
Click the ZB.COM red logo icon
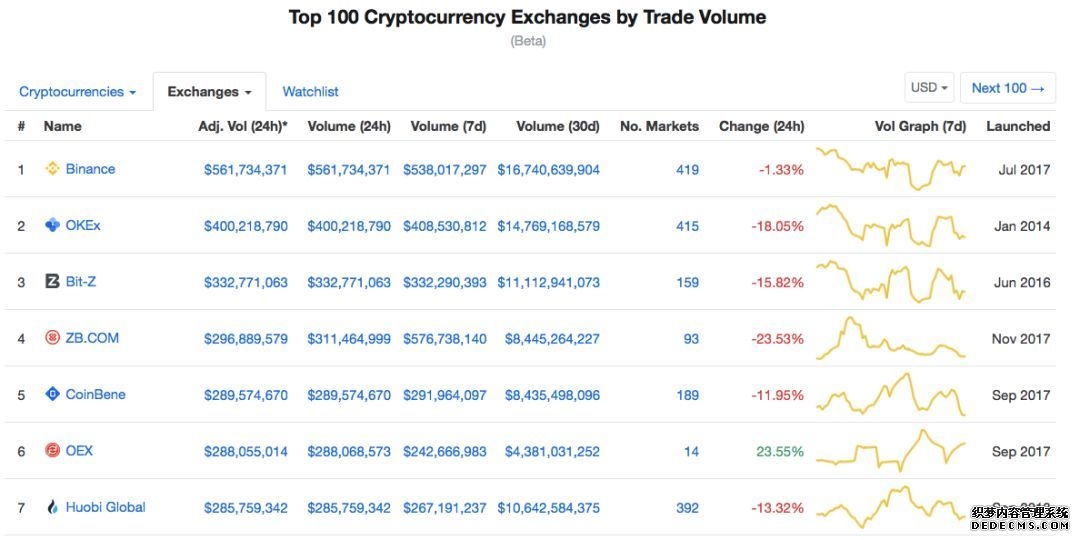coord(52,338)
